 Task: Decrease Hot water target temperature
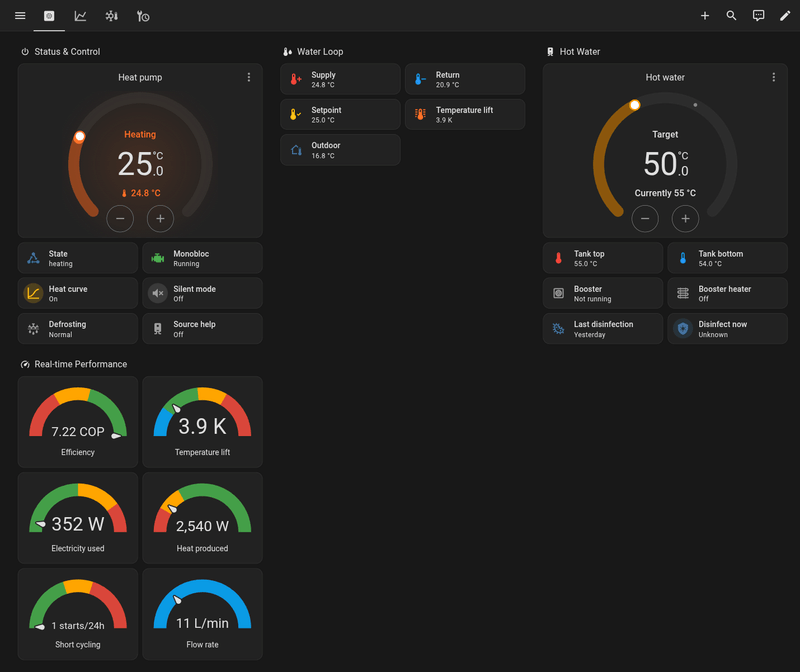645,218
